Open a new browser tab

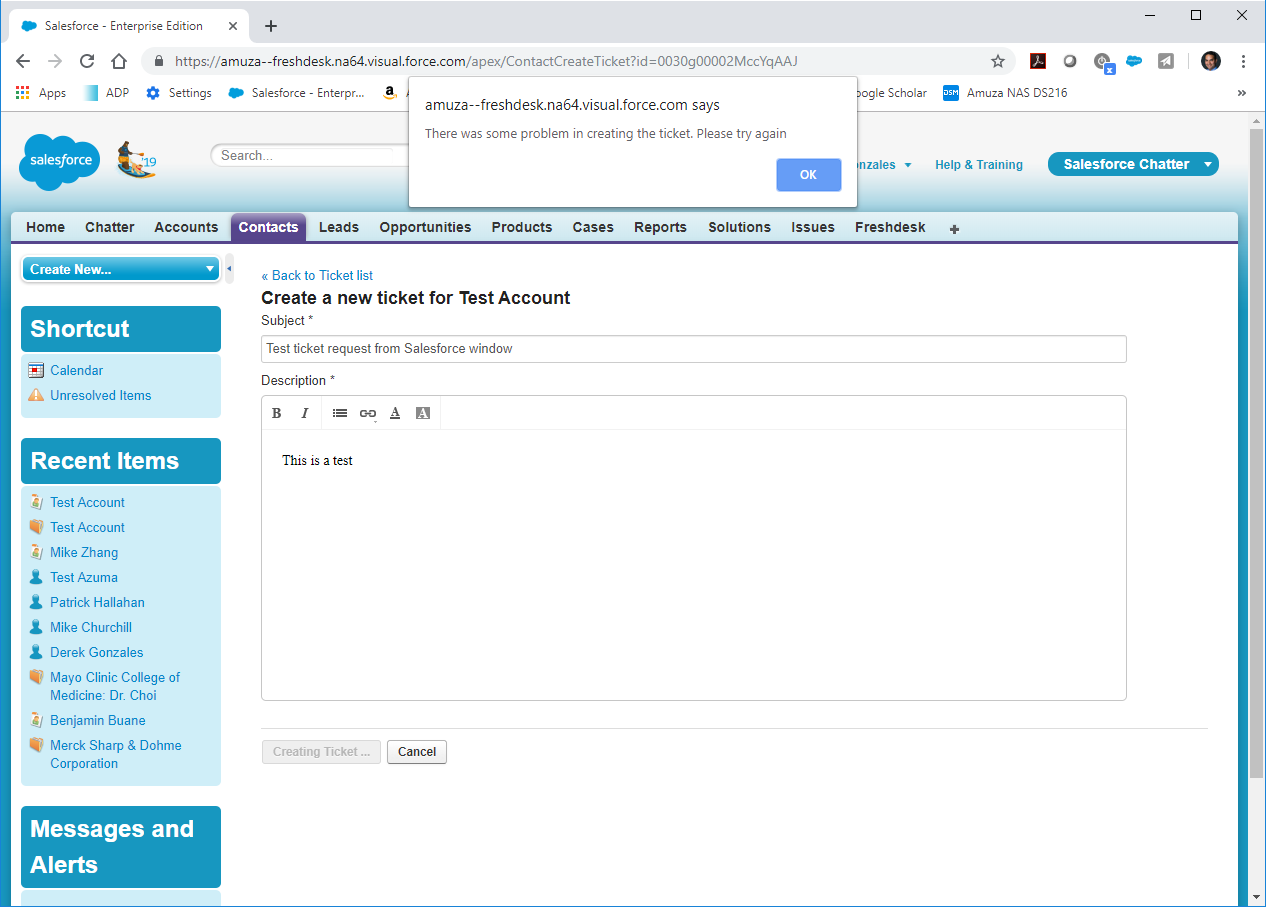click(x=271, y=26)
